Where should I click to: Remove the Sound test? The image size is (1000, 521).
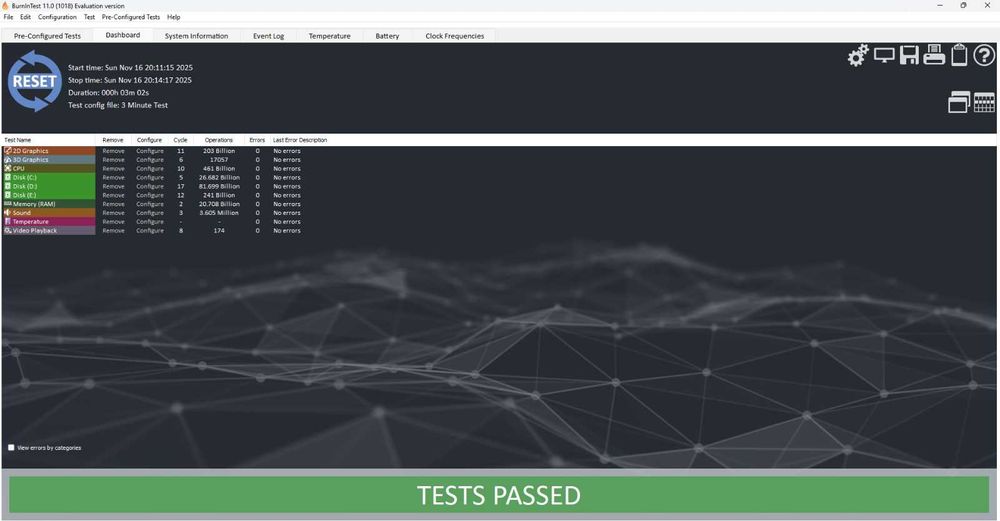(x=114, y=213)
